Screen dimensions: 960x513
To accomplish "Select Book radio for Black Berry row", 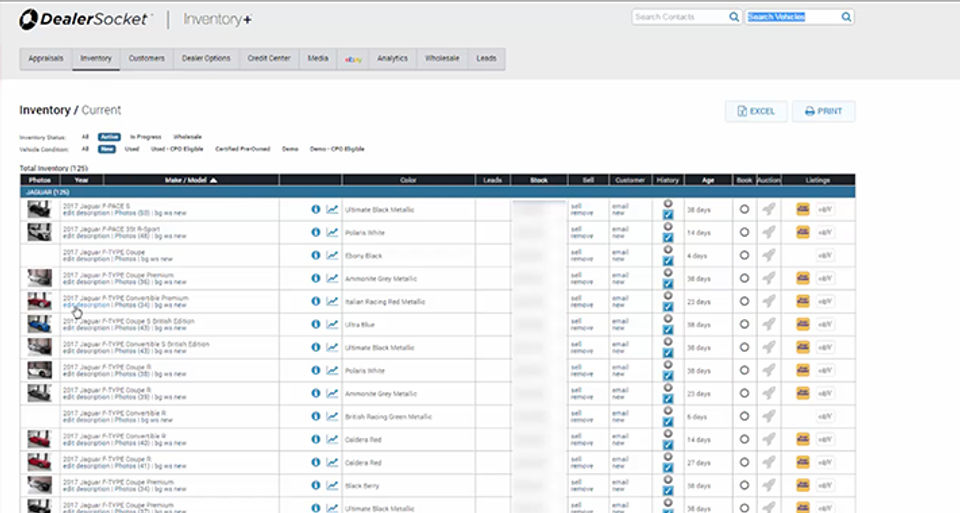I will (744, 485).
